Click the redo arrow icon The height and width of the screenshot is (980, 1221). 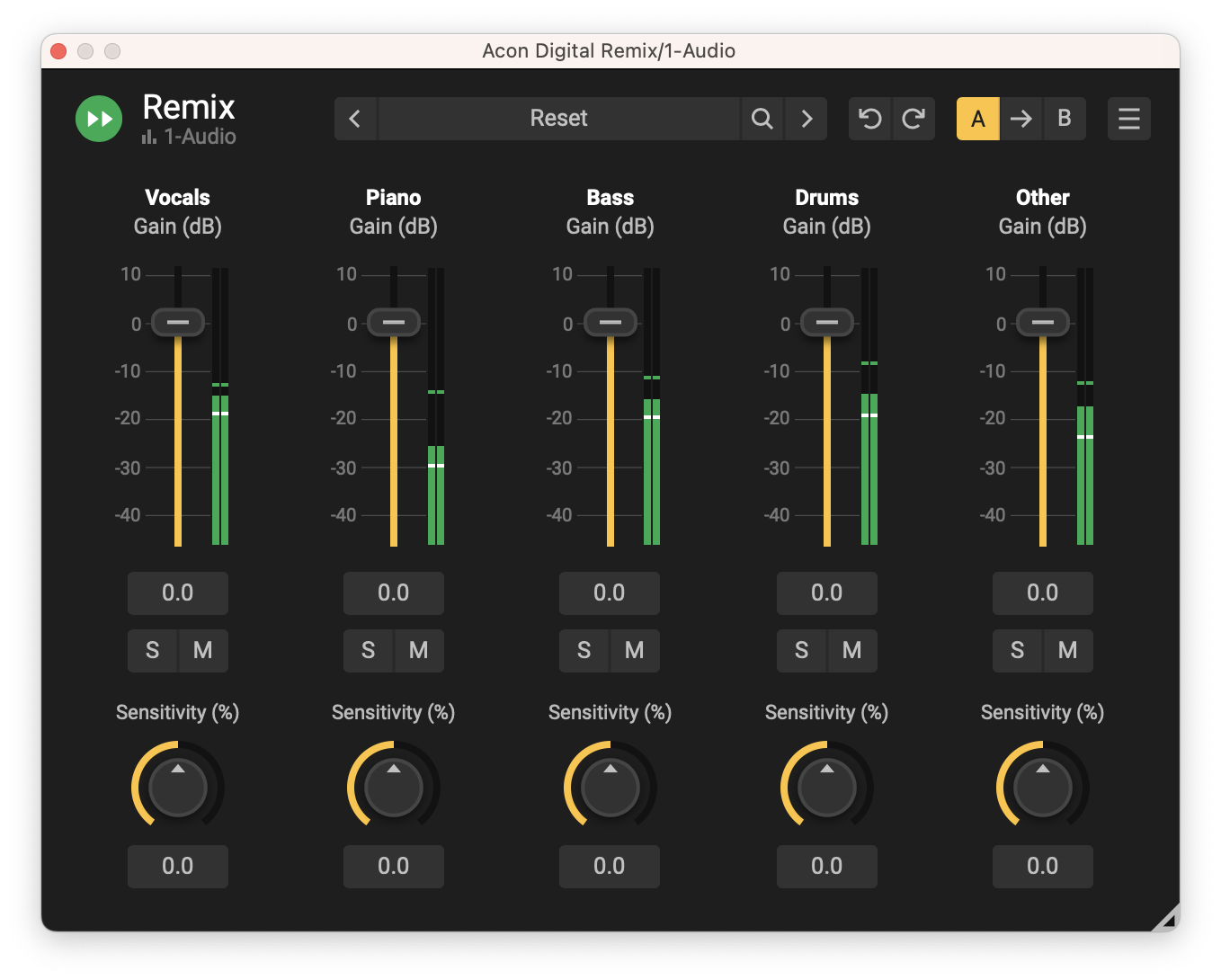pos(914,119)
